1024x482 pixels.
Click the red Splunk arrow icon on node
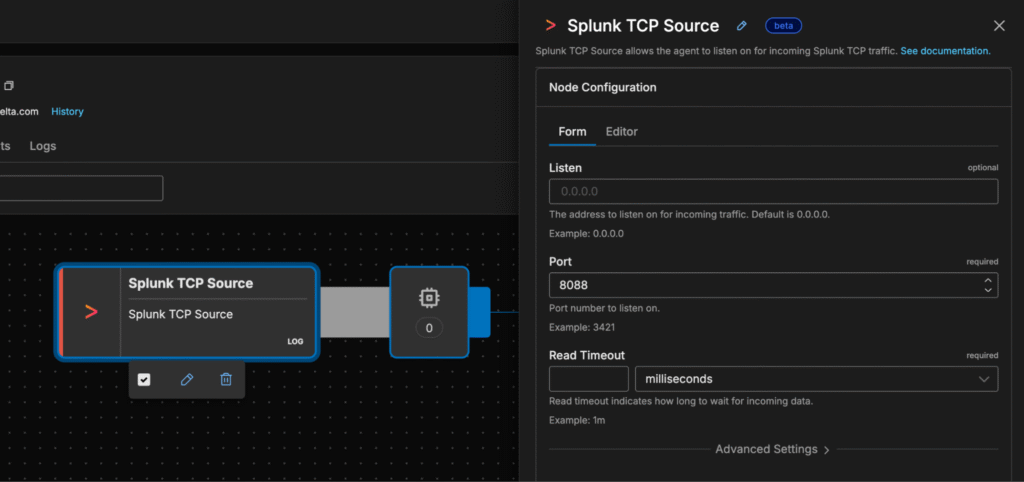coord(91,312)
